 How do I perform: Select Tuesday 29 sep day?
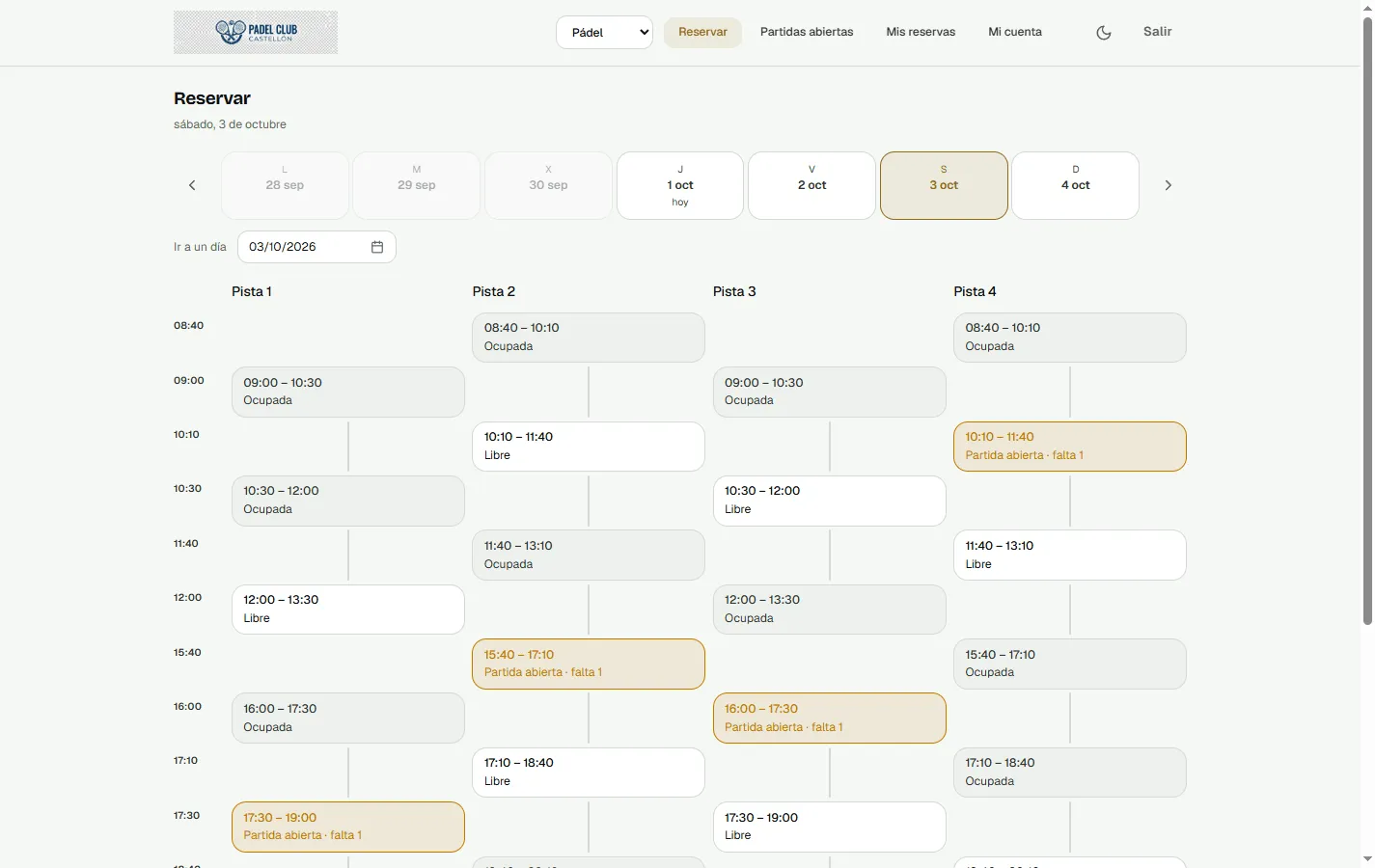[x=417, y=185]
